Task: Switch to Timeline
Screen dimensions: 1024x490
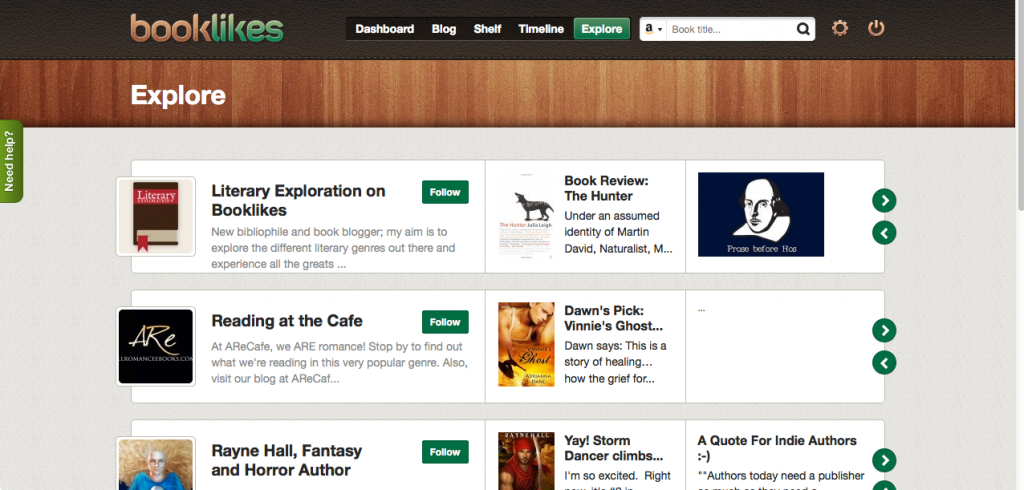Action: pos(541,29)
